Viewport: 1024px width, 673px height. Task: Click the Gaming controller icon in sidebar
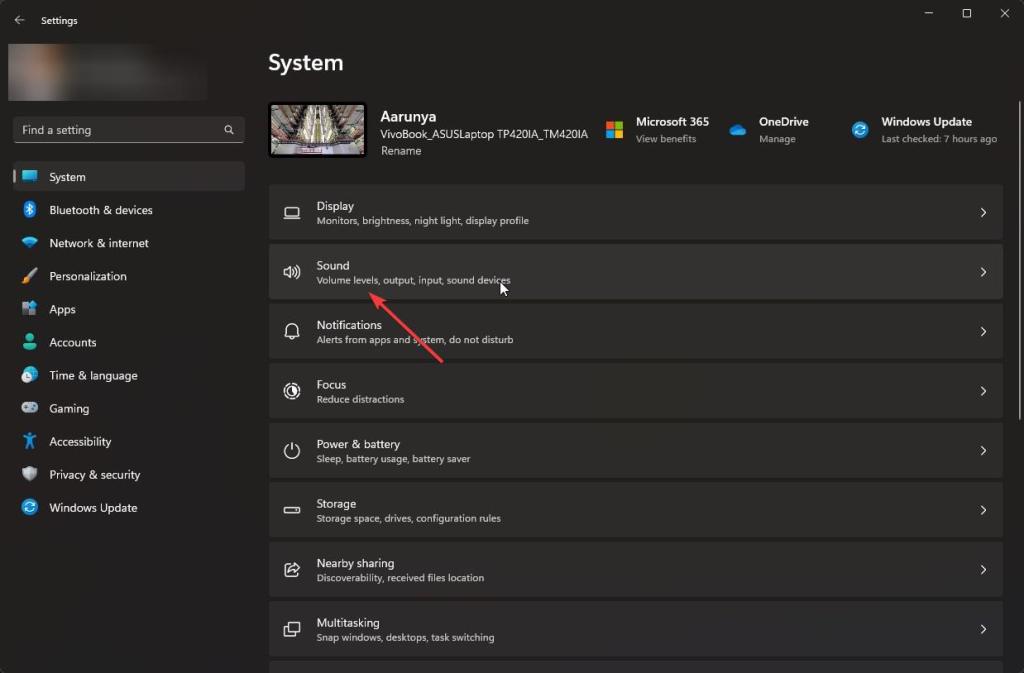point(30,408)
